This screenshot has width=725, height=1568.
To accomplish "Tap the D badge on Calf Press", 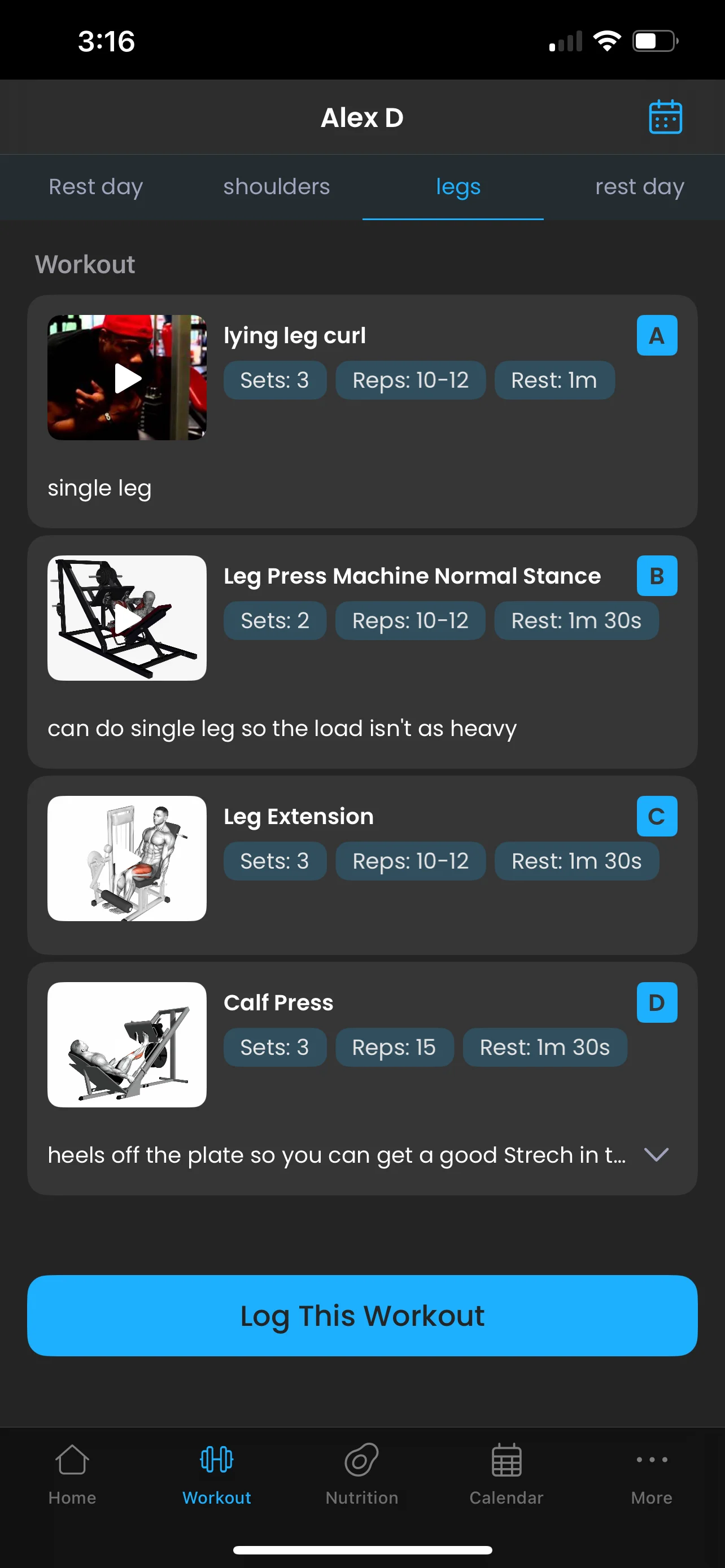I will point(656,1002).
